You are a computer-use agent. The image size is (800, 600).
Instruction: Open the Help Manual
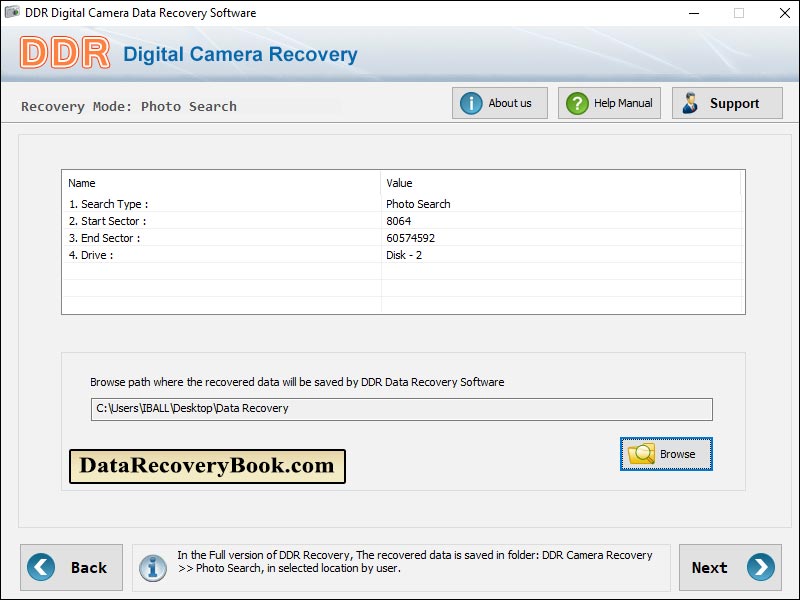tap(609, 102)
